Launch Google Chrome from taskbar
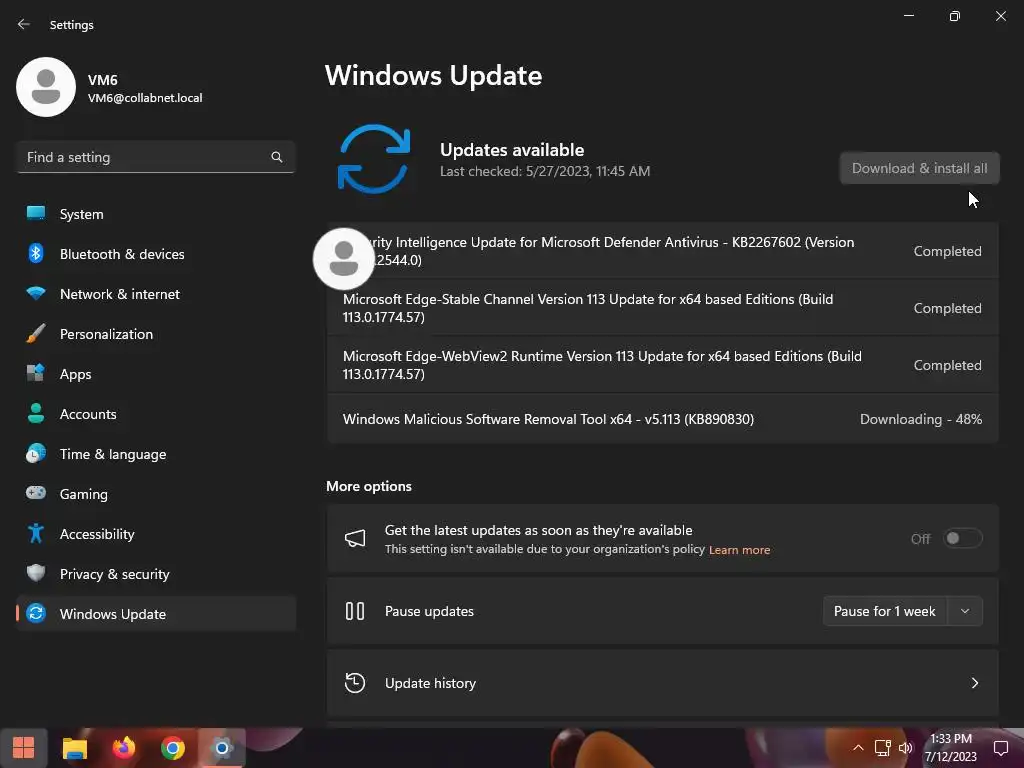The image size is (1024, 768). tap(172, 748)
